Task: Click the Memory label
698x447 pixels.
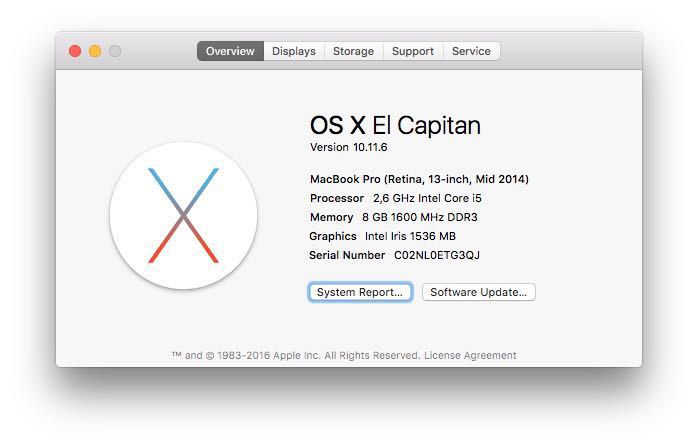Action: 332,217
